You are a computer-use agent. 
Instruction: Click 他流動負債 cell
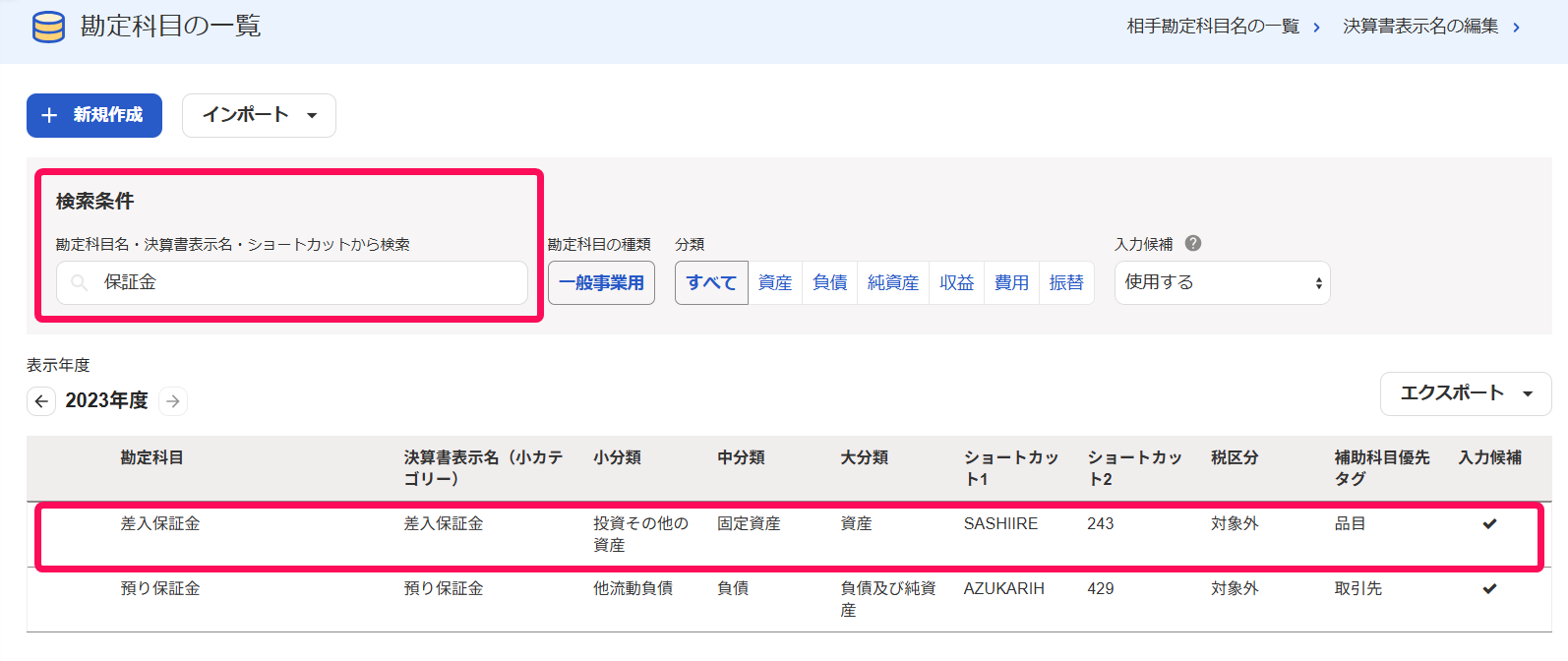point(633,589)
